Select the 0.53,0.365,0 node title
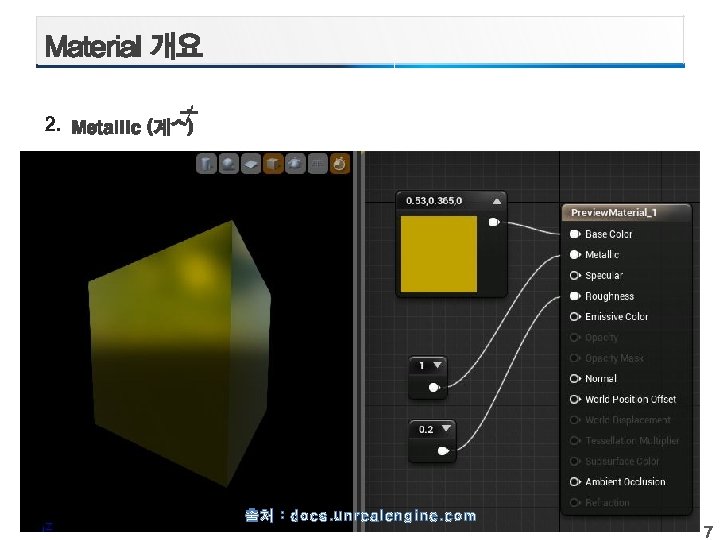Image resolution: width=720 pixels, height=540 pixels. 434,201
